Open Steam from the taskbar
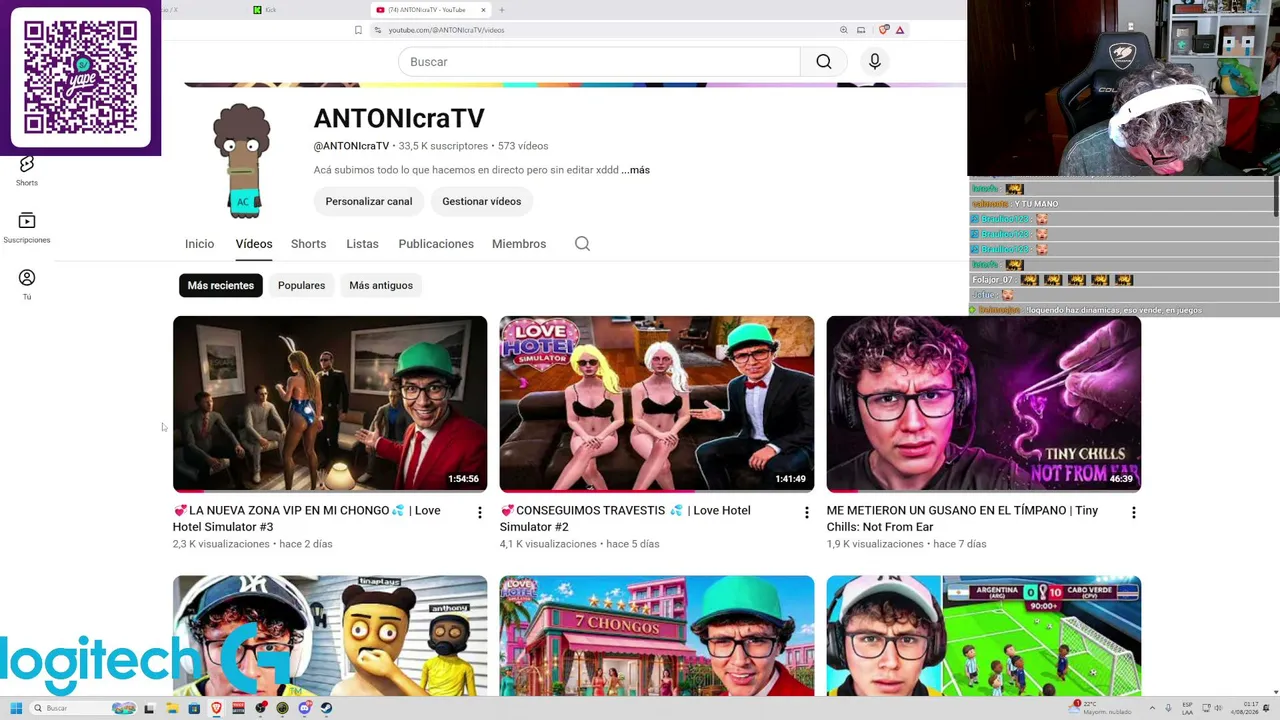The width and height of the screenshot is (1280, 720). [326, 708]
